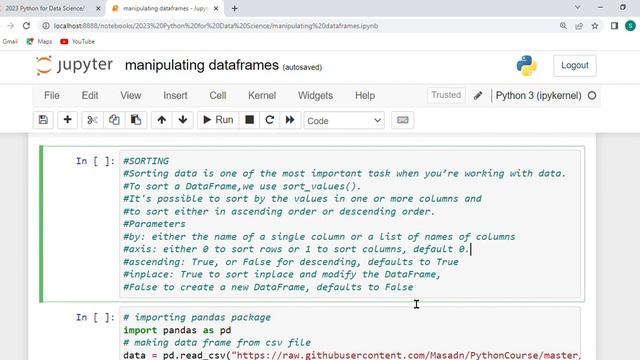Close the manipulating dataframes browser tab
640x360 pixels.
pyautogui.click(x=216, y=8)
